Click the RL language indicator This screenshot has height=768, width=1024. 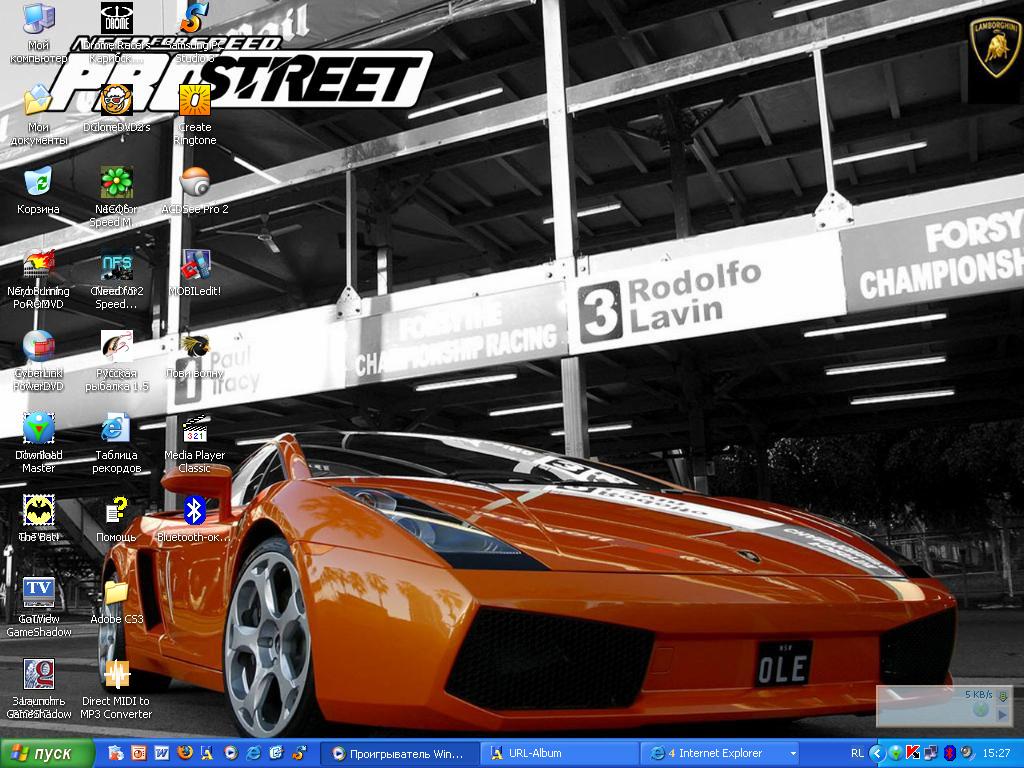857,754
